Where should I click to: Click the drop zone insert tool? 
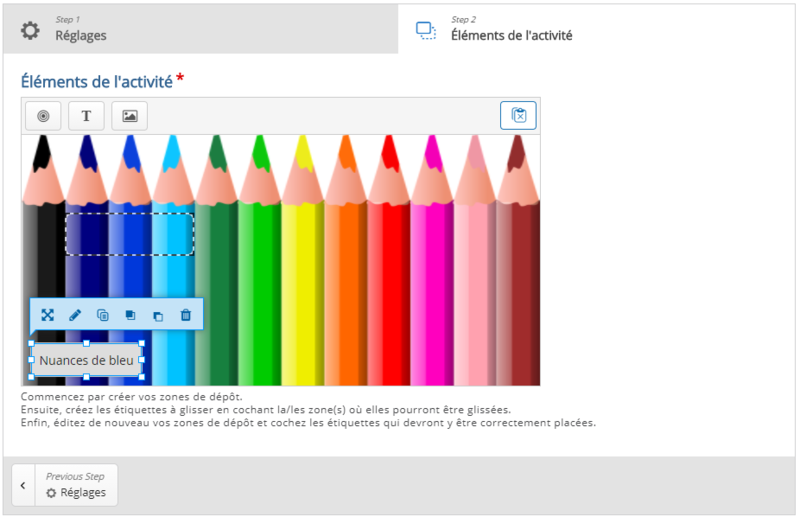[43, 116]
